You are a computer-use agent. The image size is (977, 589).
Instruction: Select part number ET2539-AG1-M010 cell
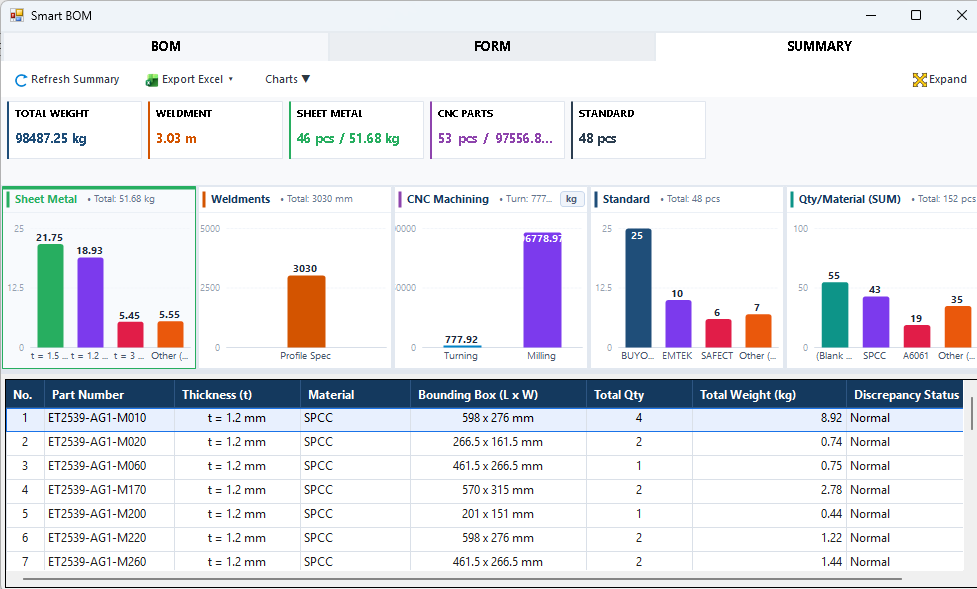(x=110, y=418)
